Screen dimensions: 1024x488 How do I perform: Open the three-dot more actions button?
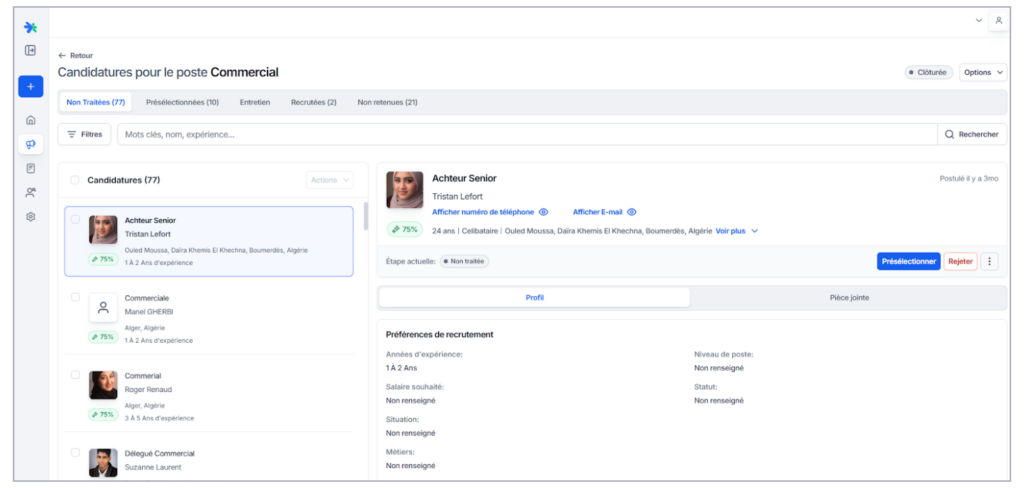[x=989, y=261]
